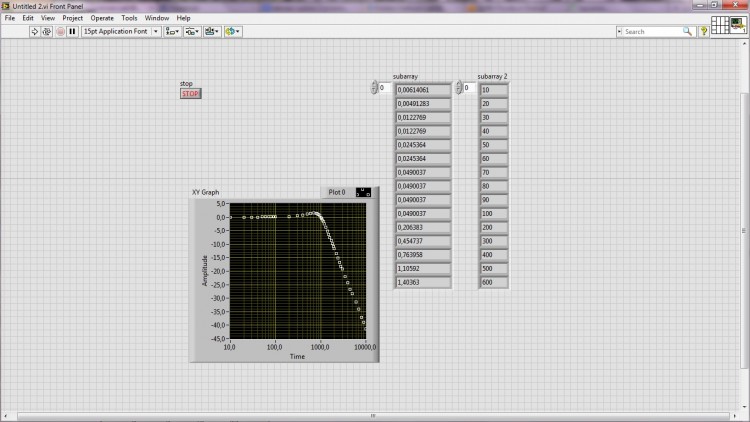Open the Reorder objects tool
Screen dimensions: 750x422
[x=232, y=32]
